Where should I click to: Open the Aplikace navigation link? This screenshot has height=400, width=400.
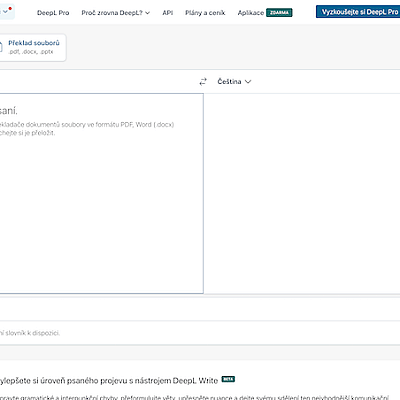[251, 13]
